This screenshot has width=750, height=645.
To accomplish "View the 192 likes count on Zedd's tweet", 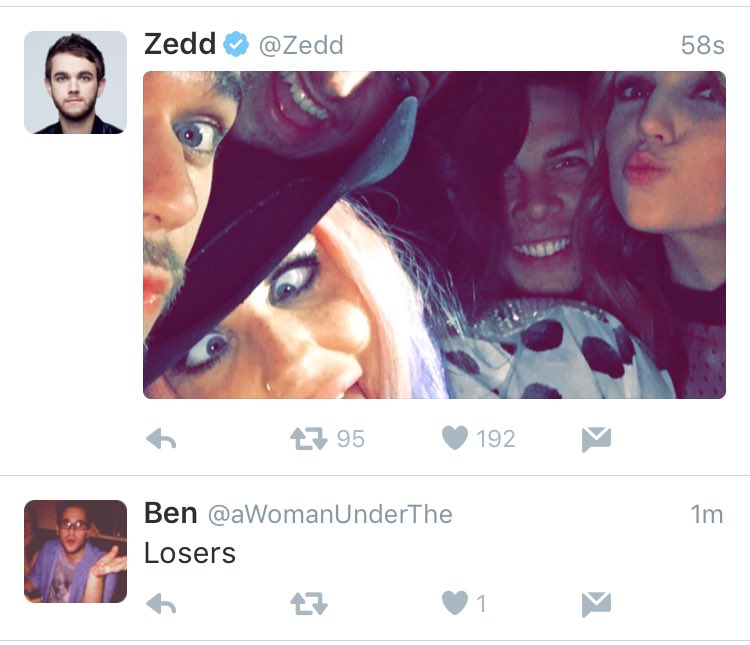I will pyautogui.click(x=496, y=439).
